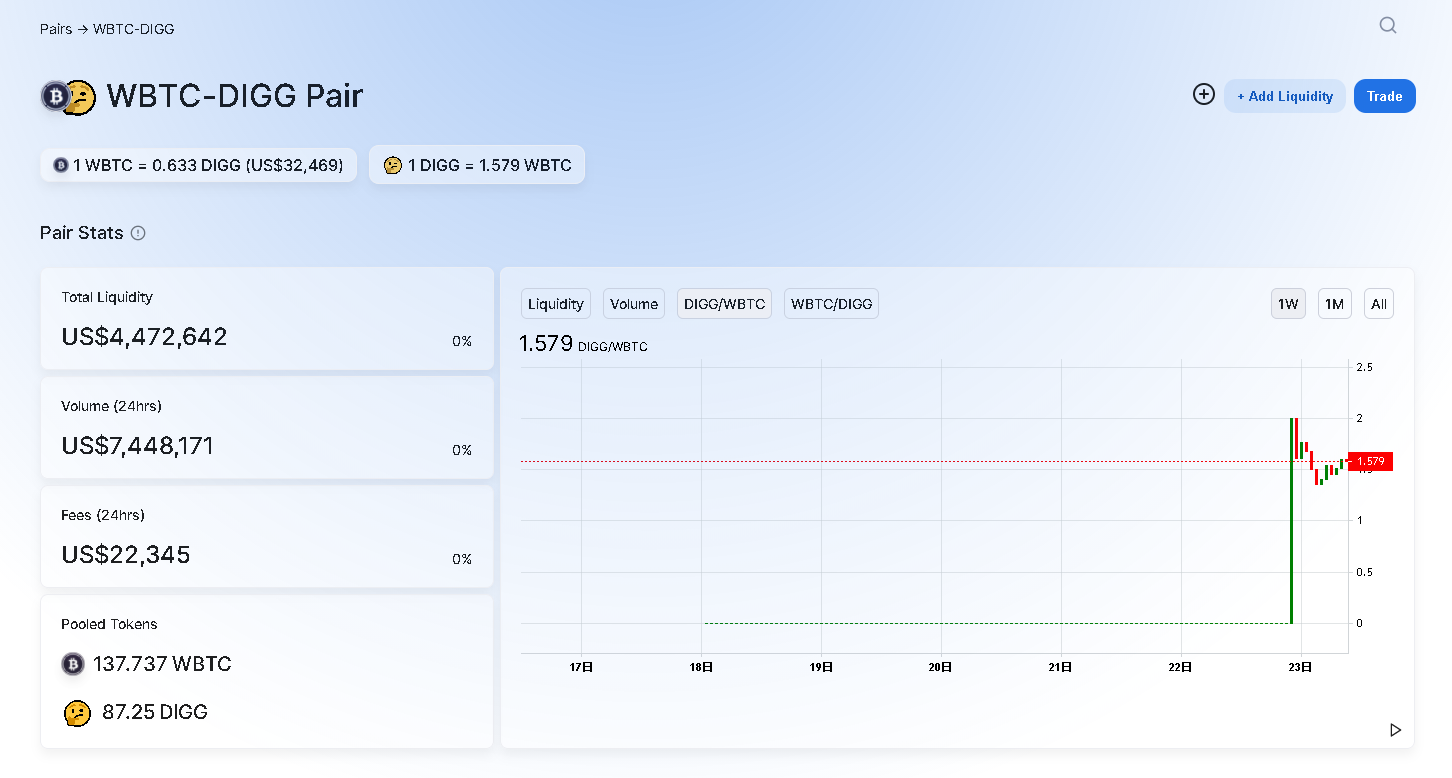Click the WBTC icon in Pooled Tokens
Screen dimensions: 1452x778
click(73, 664)
